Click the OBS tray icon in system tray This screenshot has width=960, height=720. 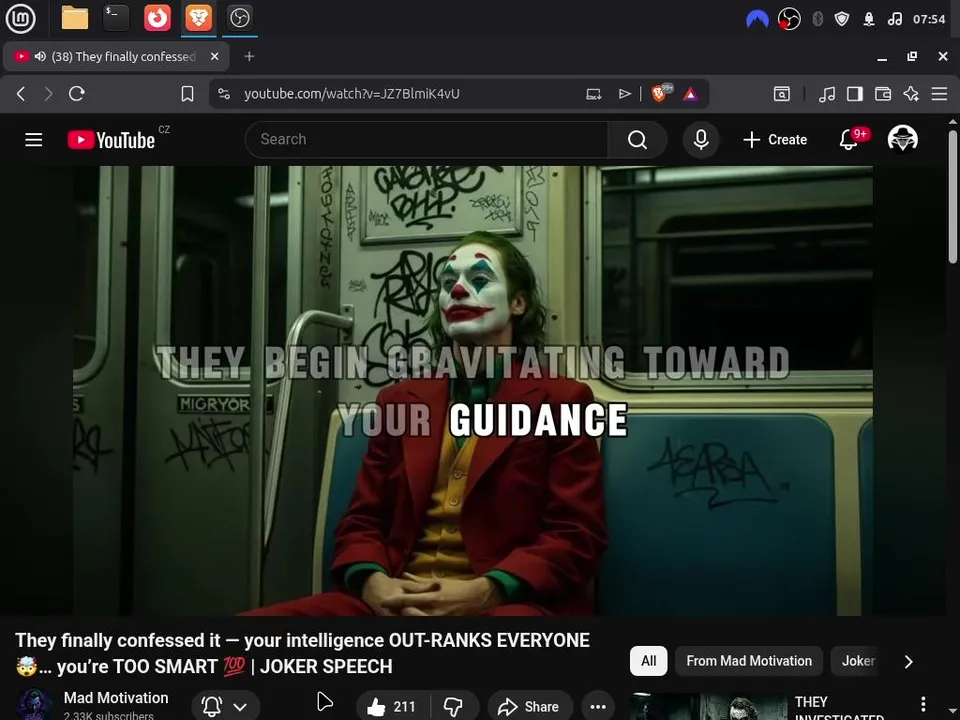tap(789, 19)
